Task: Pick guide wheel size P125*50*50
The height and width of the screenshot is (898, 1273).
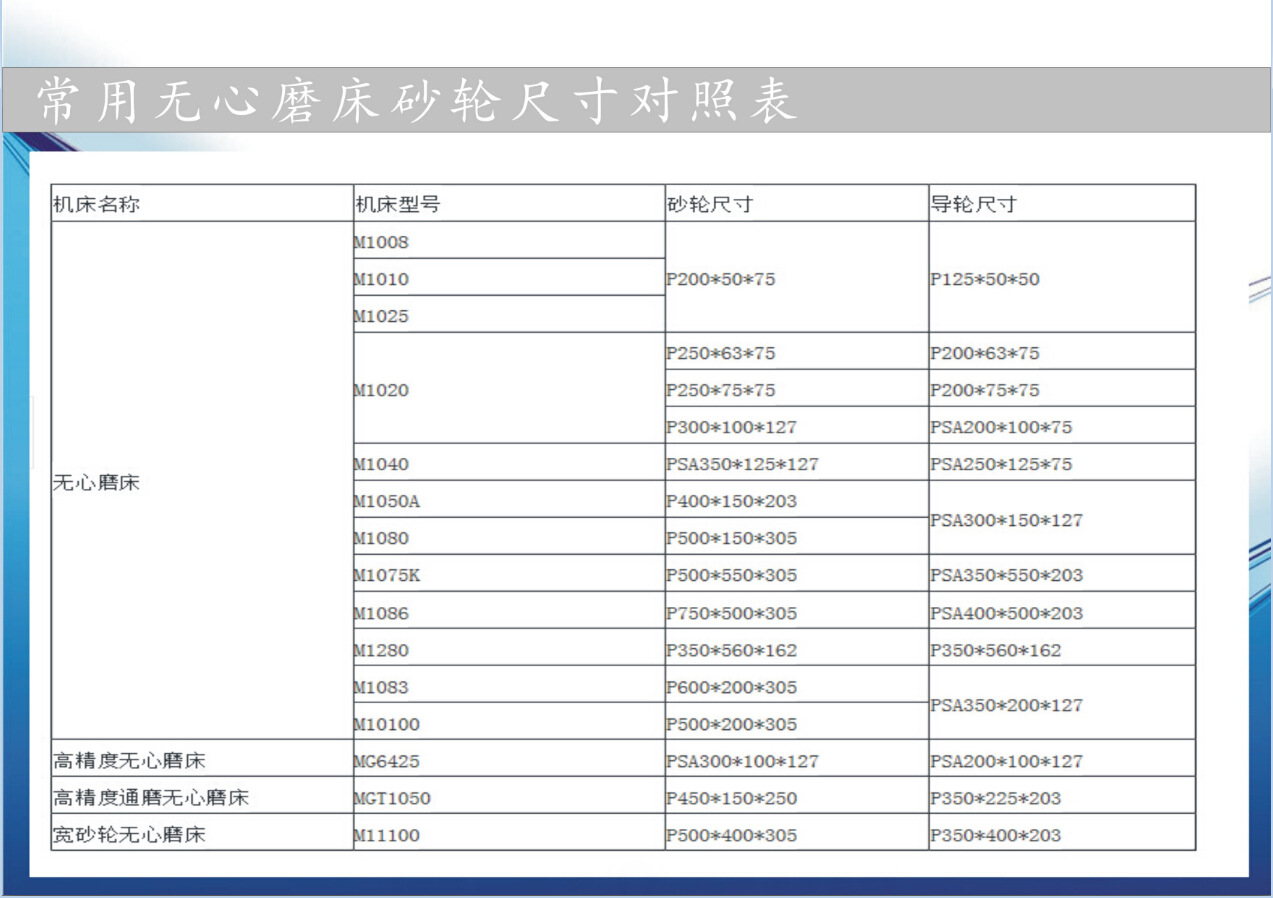Action: (1062, 277)
